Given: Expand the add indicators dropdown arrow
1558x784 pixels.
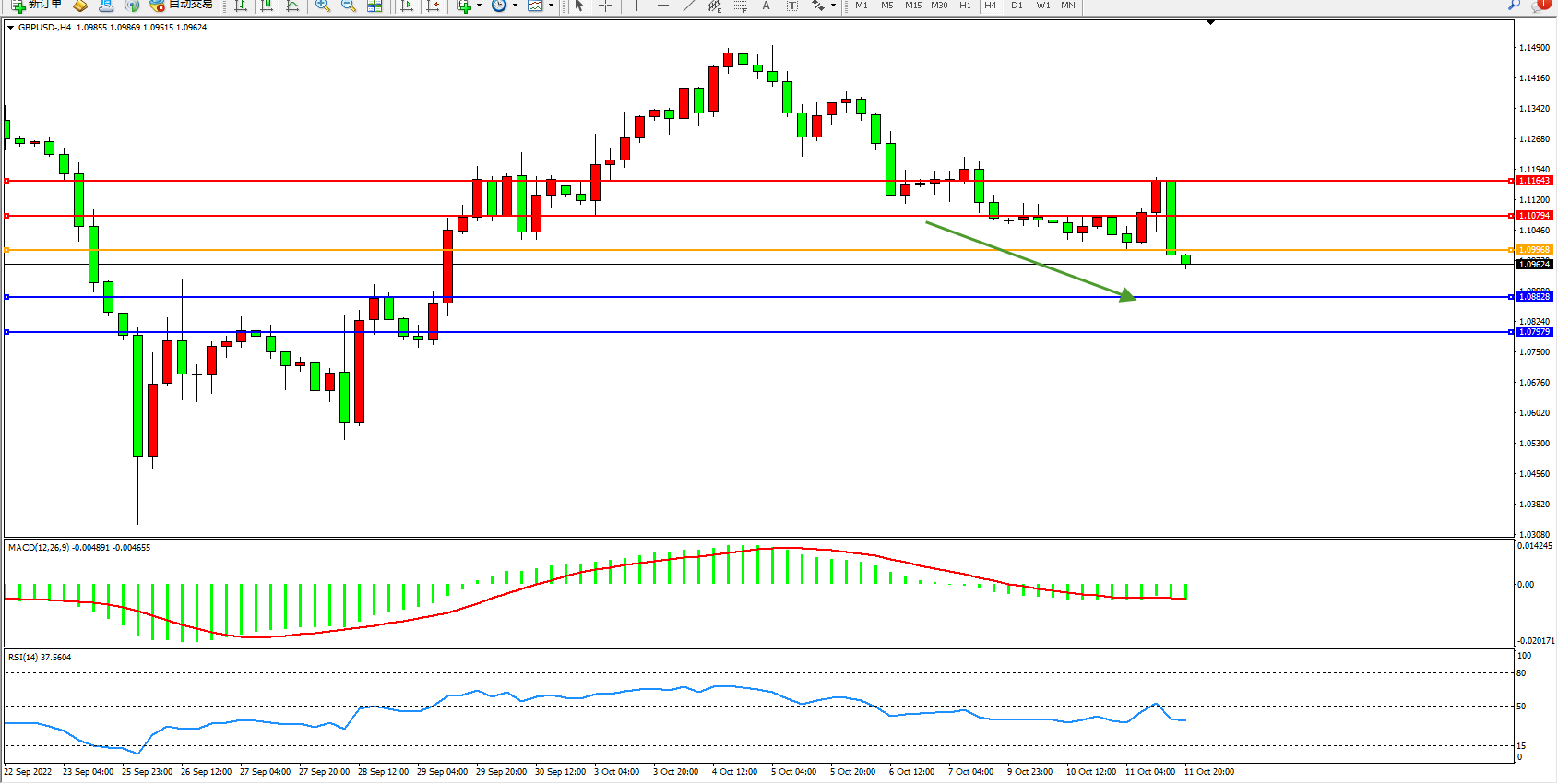Looking at the screenshot, I should [479, 6].
